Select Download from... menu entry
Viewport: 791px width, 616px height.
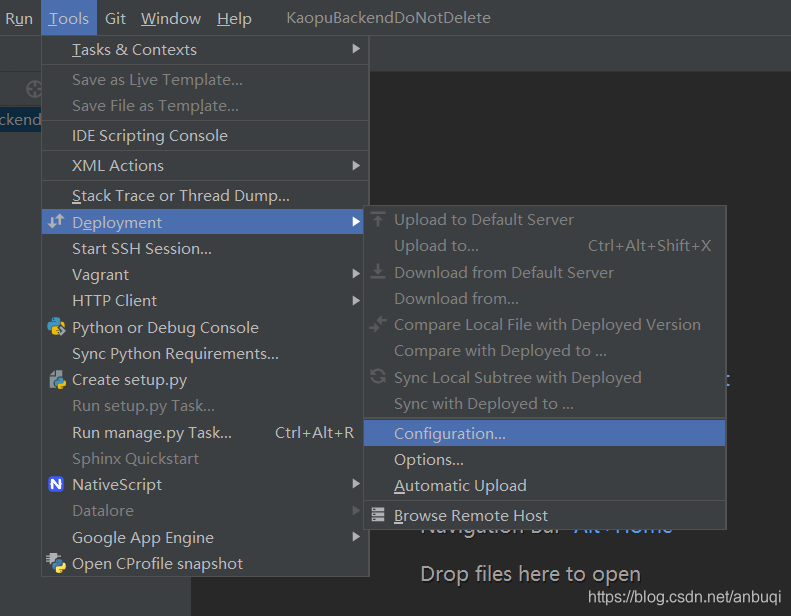pyautogui.click(x=544, y=299)
